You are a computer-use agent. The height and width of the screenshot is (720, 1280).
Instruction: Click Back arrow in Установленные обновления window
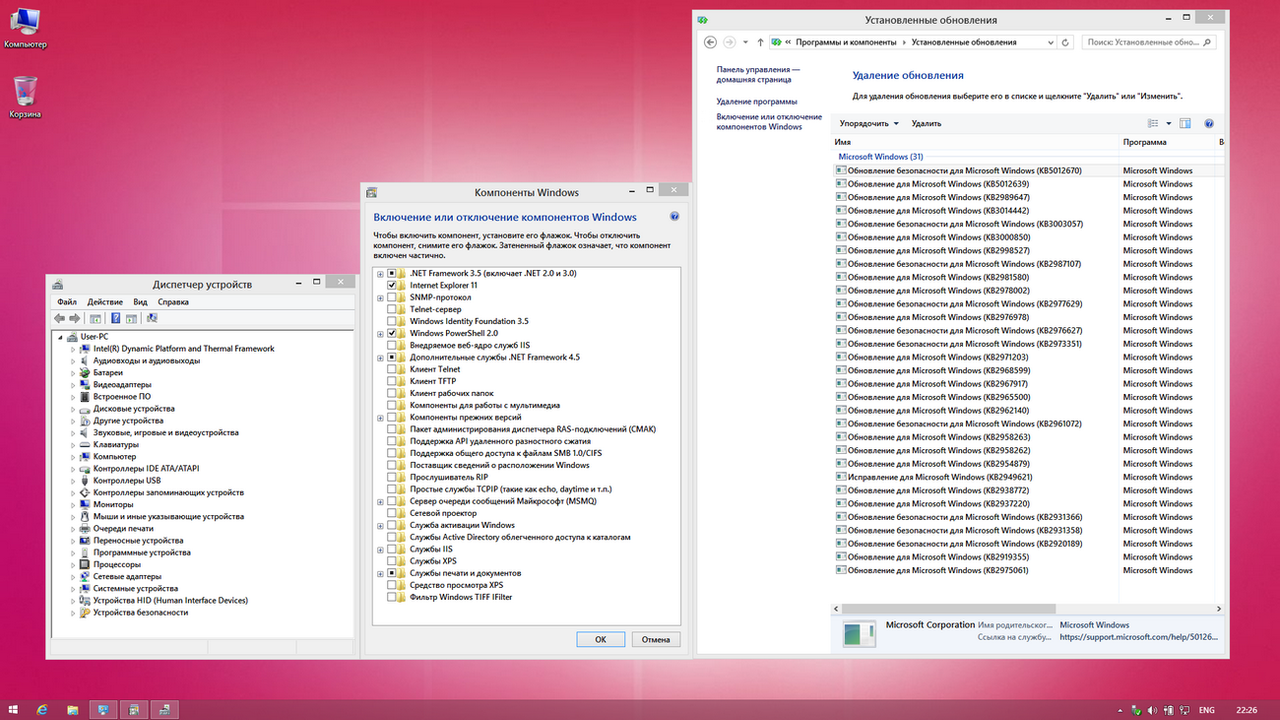tap(711, 42)
